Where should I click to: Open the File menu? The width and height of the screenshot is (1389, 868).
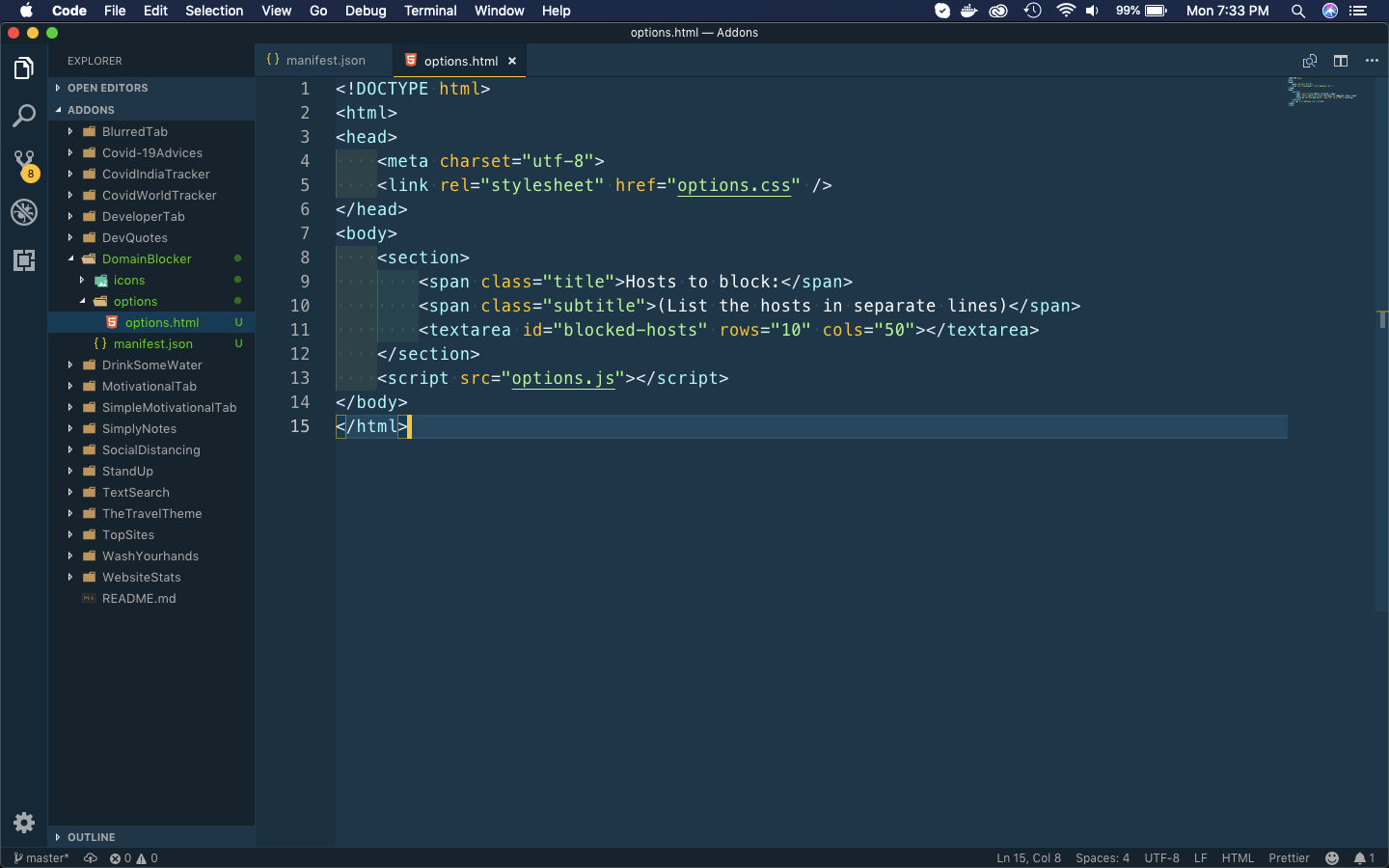[115, 11]
